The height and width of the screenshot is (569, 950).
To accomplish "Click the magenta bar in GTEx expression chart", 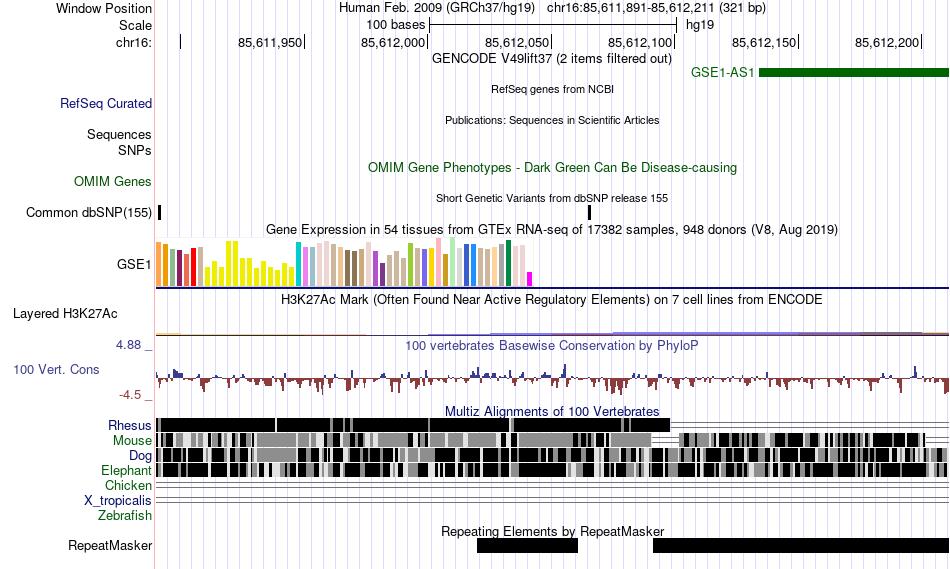I will [529, 279].
